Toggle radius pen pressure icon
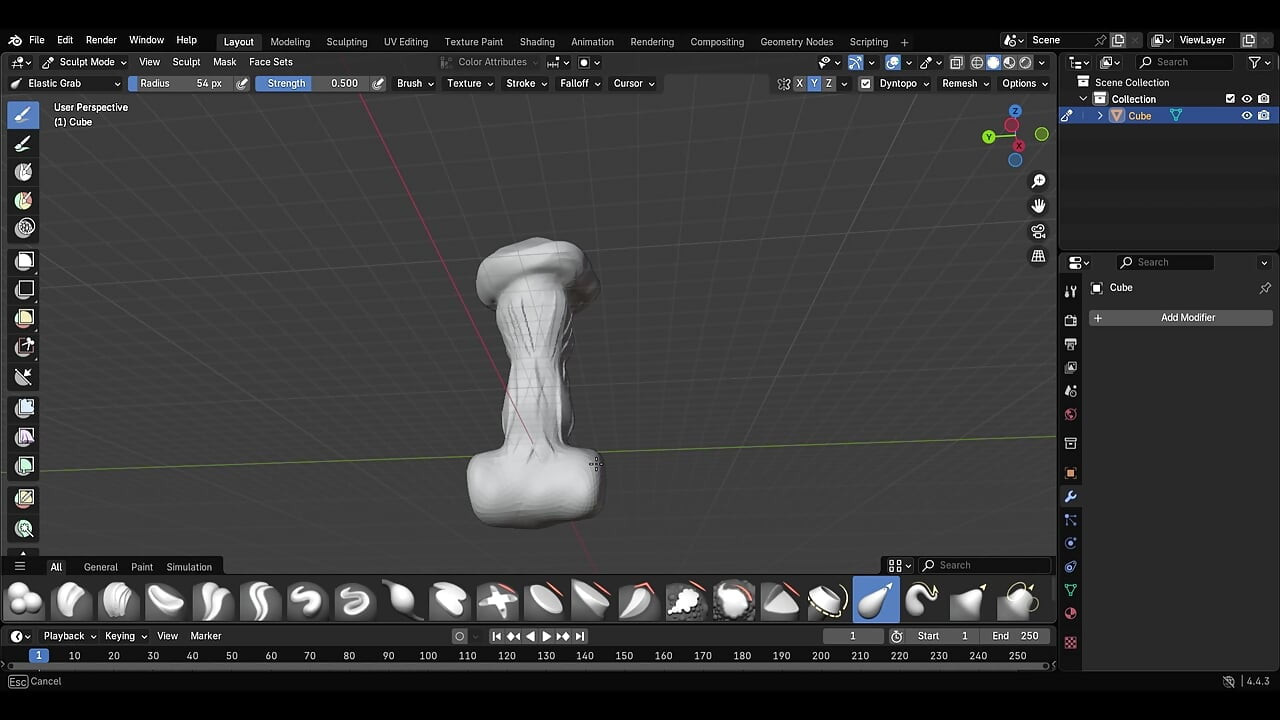Viewport: 1280px width, 720px height. [242, 83]
